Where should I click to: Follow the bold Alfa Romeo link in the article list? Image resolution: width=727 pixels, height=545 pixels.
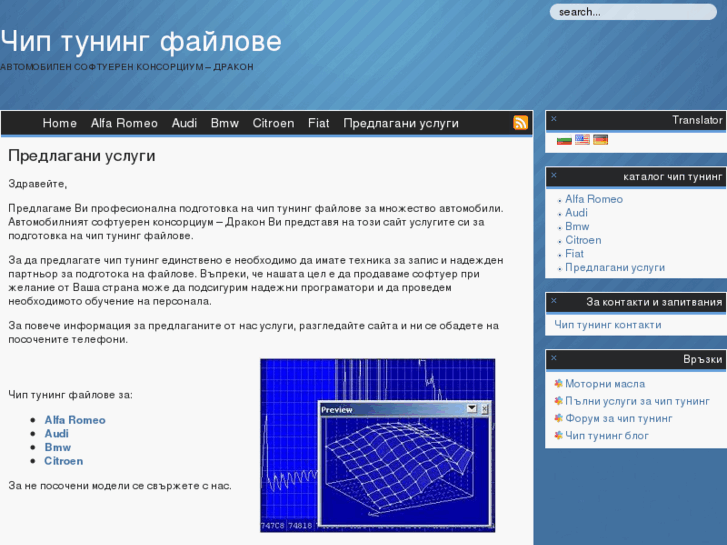click(75, 420)
